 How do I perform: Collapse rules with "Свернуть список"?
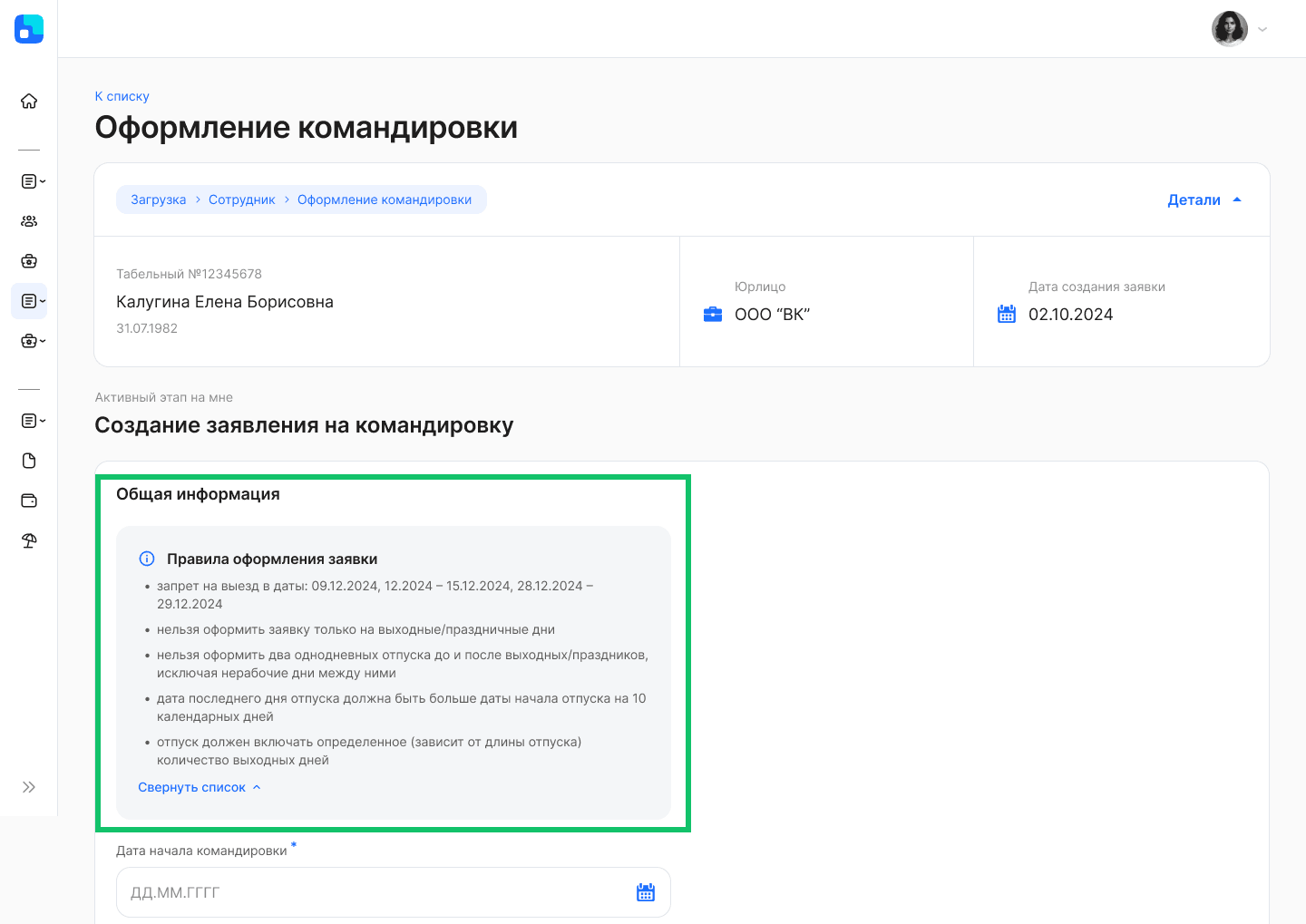pos(200,787)
